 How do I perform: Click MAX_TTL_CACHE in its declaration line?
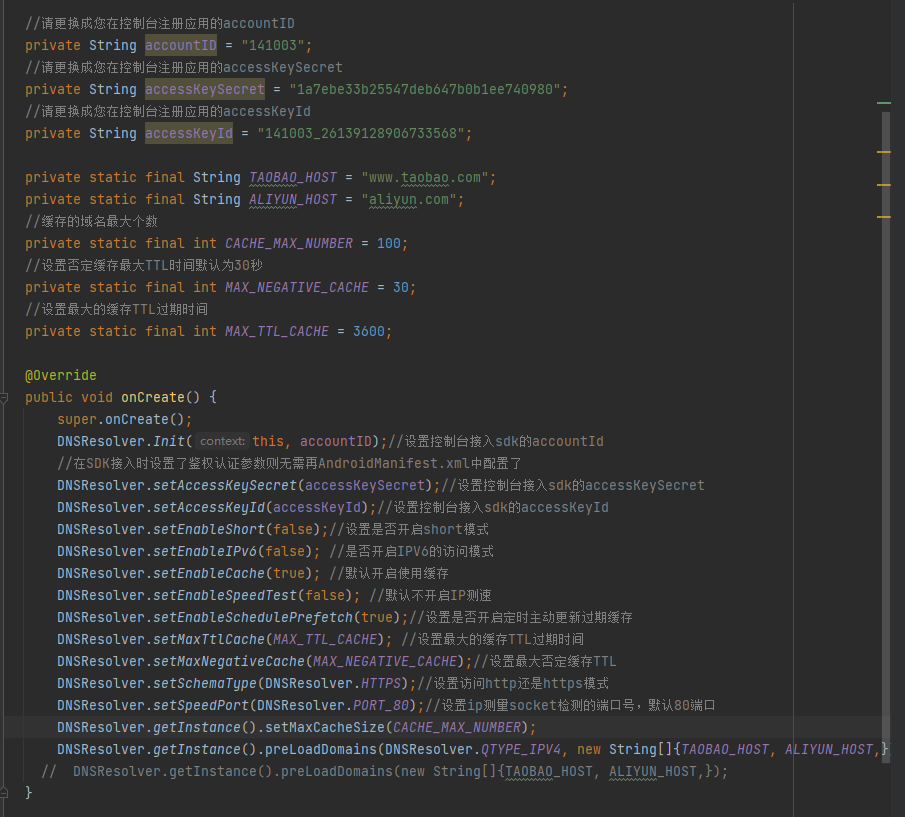(277, 331)
